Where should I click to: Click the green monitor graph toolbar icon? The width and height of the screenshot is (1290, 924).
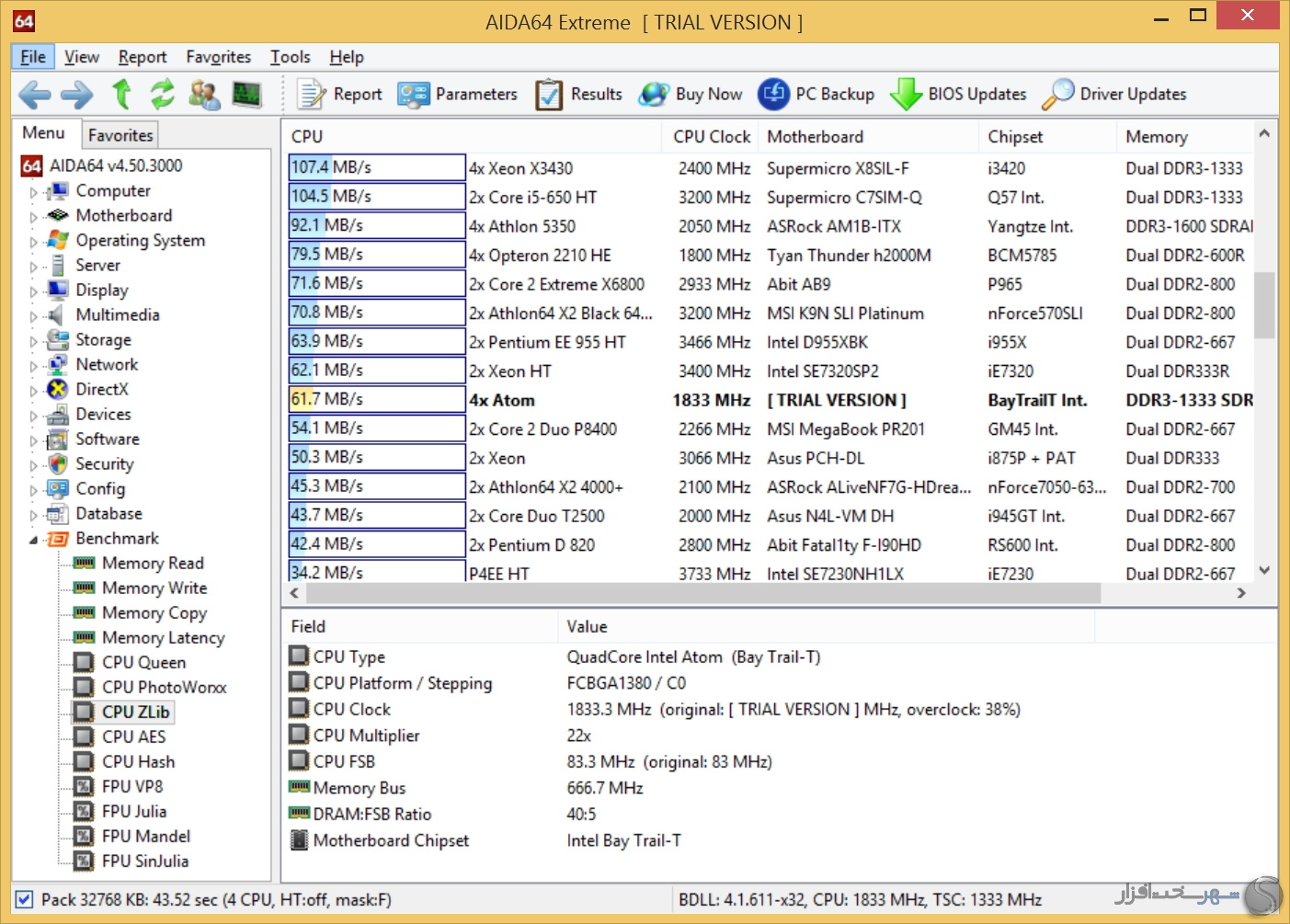click(x=246, y=94)
